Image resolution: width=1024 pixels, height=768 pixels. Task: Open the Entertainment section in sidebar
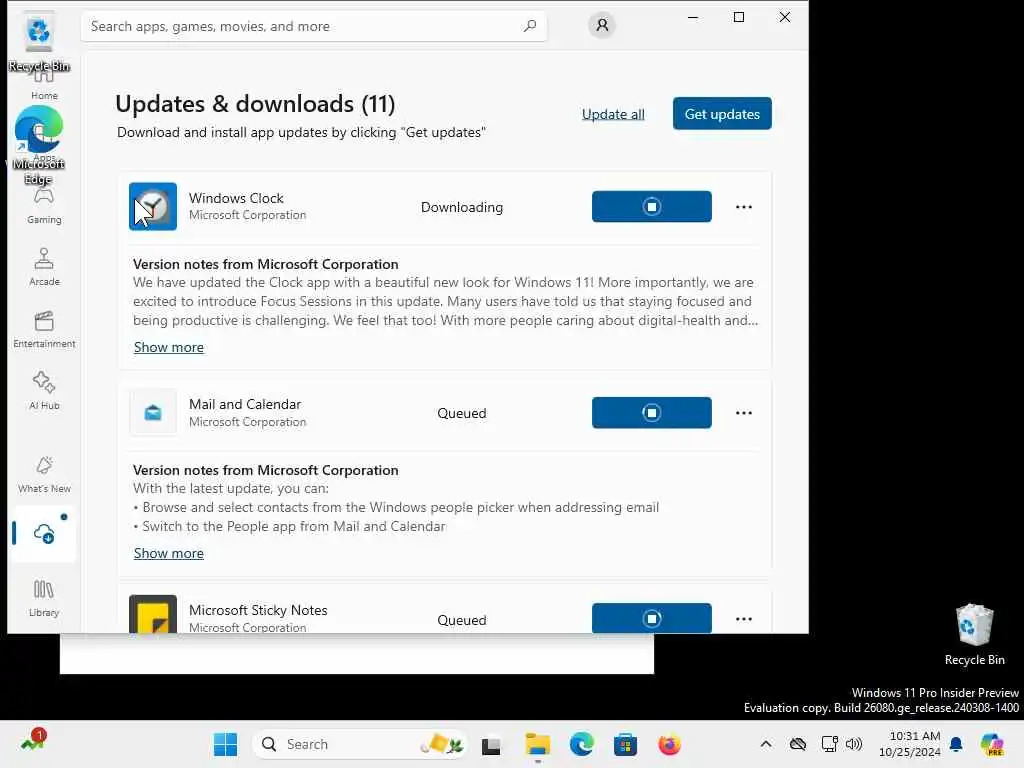click(44, 329)
